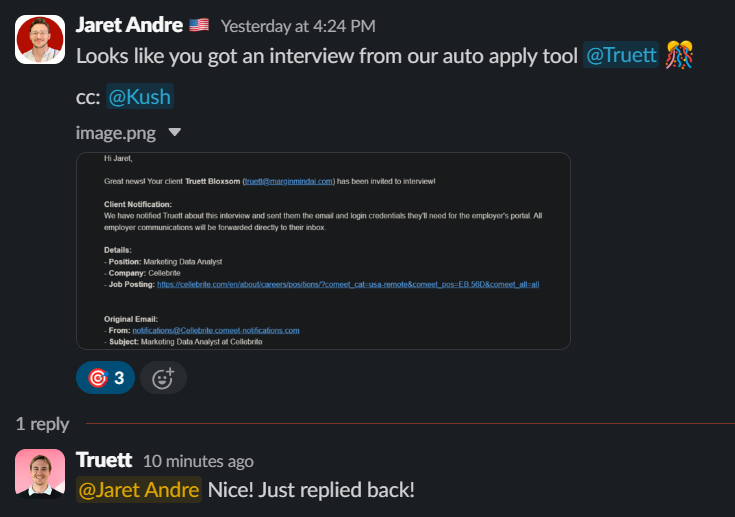Collapse the image.png attachment with caret
This screenshot has height=517, width=735.
coord(175,132)
